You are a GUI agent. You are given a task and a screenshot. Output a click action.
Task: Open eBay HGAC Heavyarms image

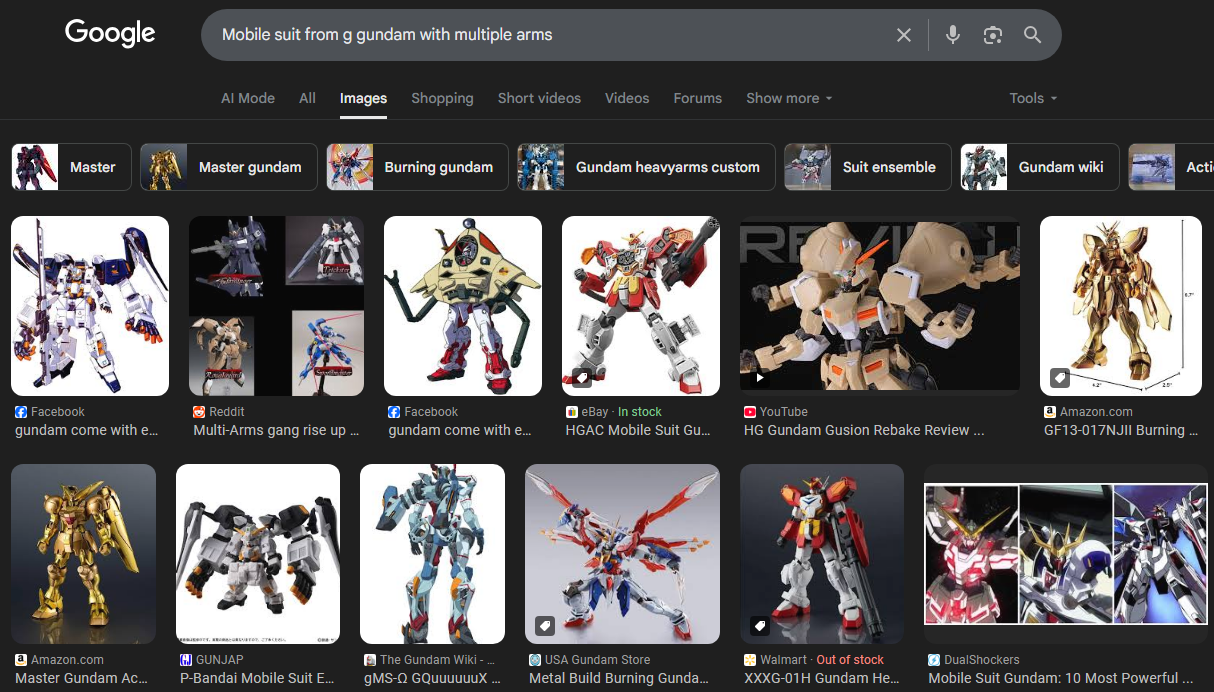click(x=641, y=306)
